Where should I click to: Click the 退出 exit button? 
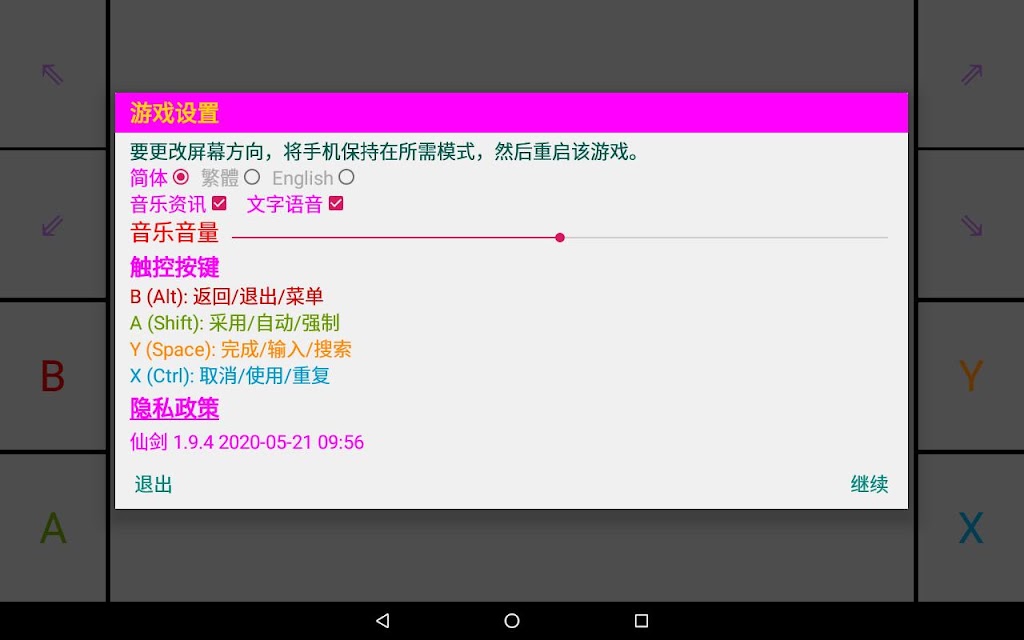(x=153, y=485)
